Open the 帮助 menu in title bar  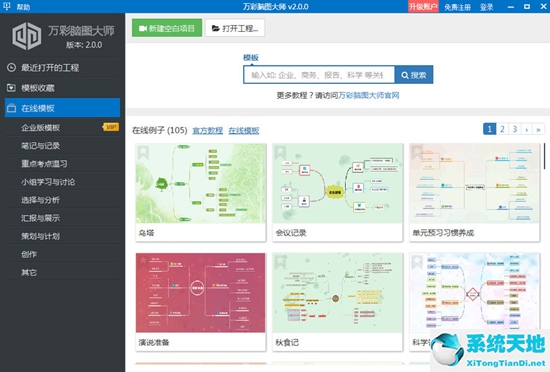point(23,7)
